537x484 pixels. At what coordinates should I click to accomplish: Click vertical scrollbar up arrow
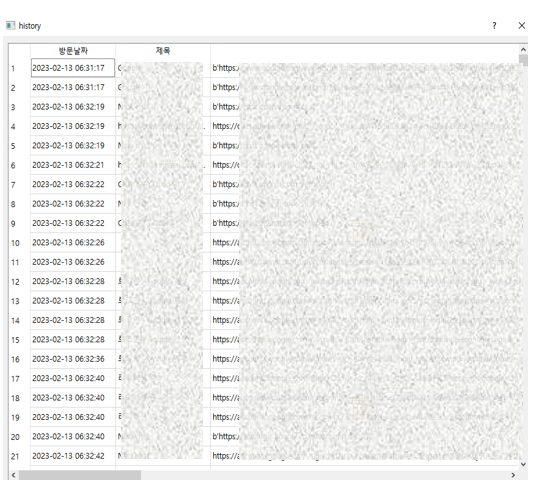click(x=523, y=49)
